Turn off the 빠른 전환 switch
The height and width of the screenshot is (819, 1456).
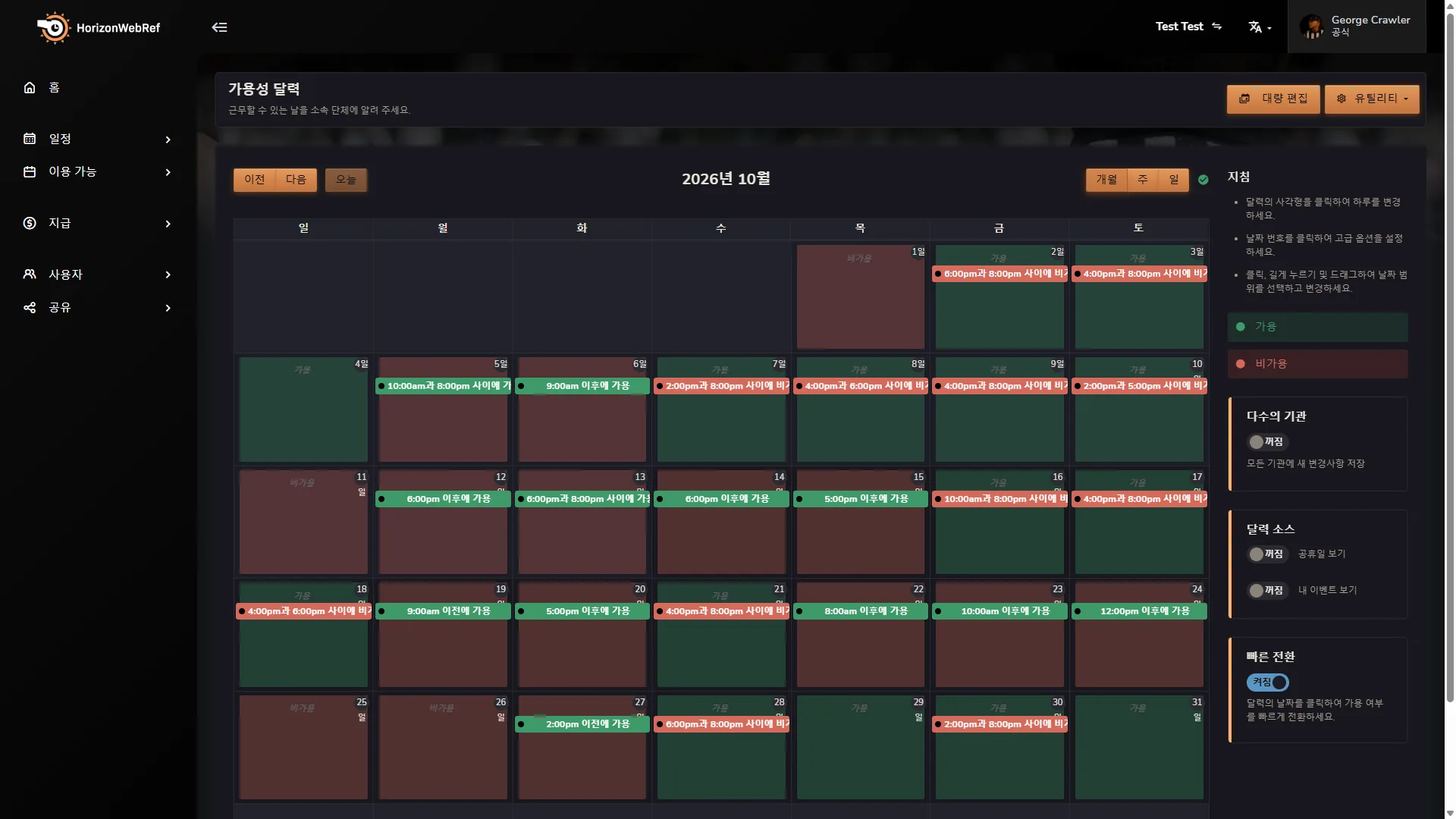click(x=1268, y=682)
